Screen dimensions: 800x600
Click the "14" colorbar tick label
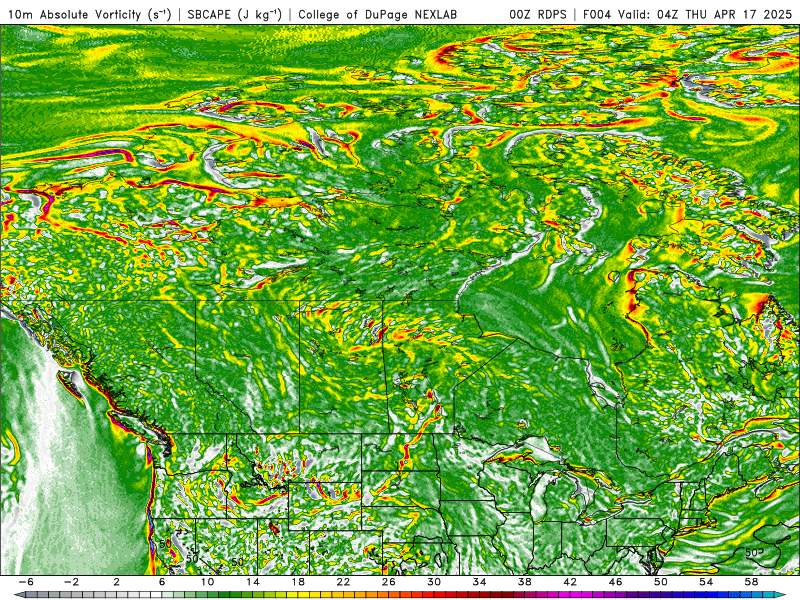[253, 582]
